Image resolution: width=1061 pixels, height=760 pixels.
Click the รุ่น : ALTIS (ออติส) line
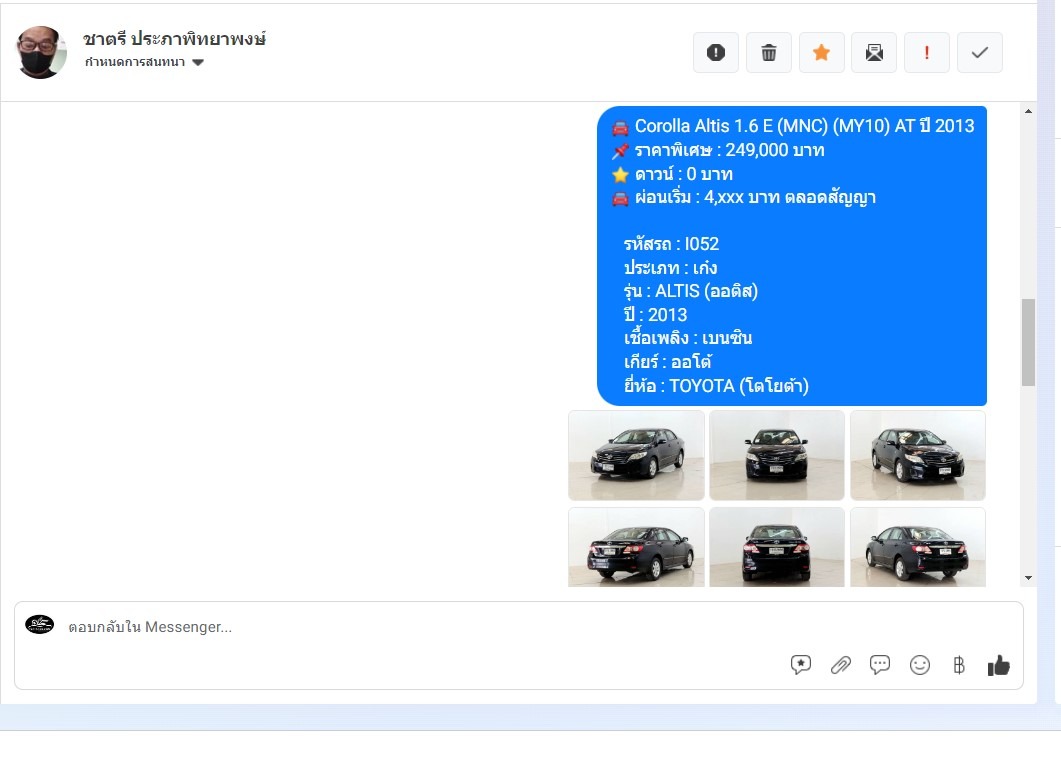tap(691, 291)
